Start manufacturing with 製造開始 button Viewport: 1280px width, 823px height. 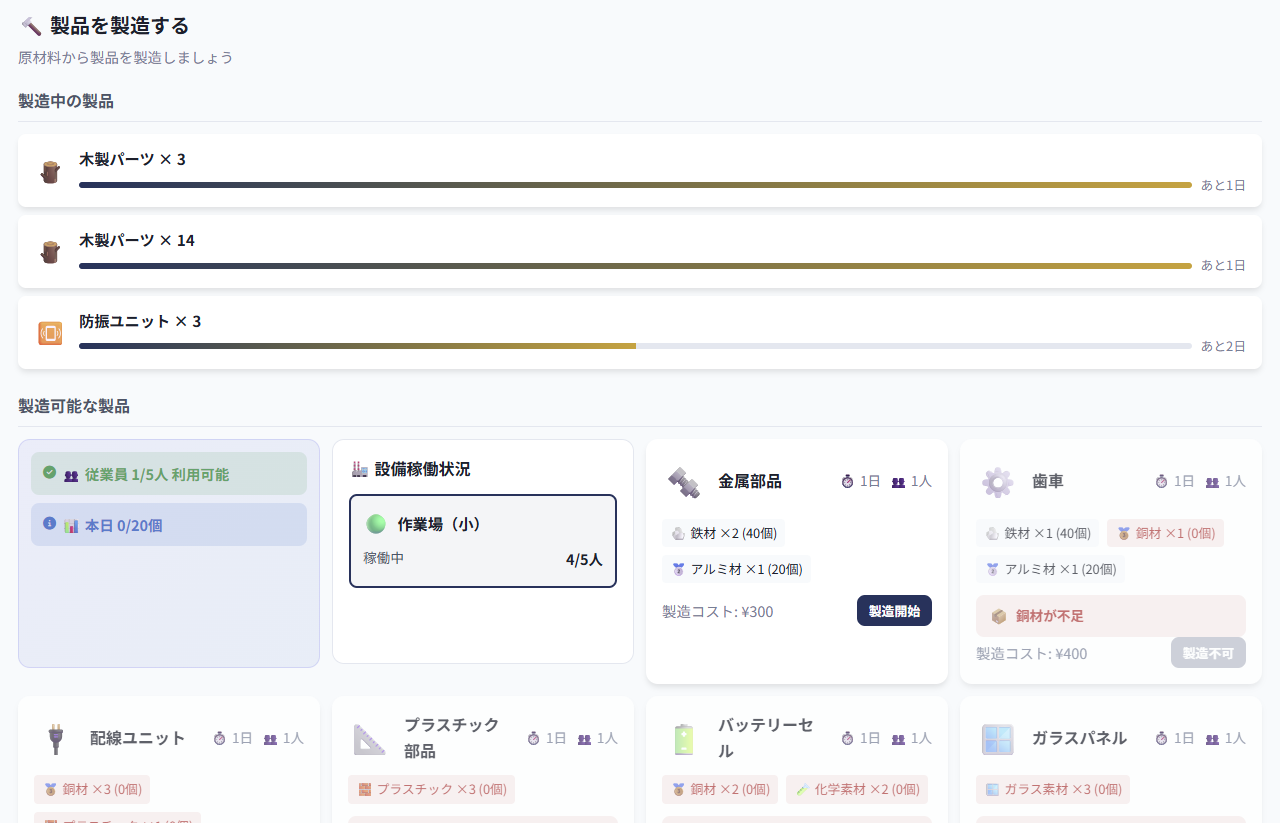894,611
